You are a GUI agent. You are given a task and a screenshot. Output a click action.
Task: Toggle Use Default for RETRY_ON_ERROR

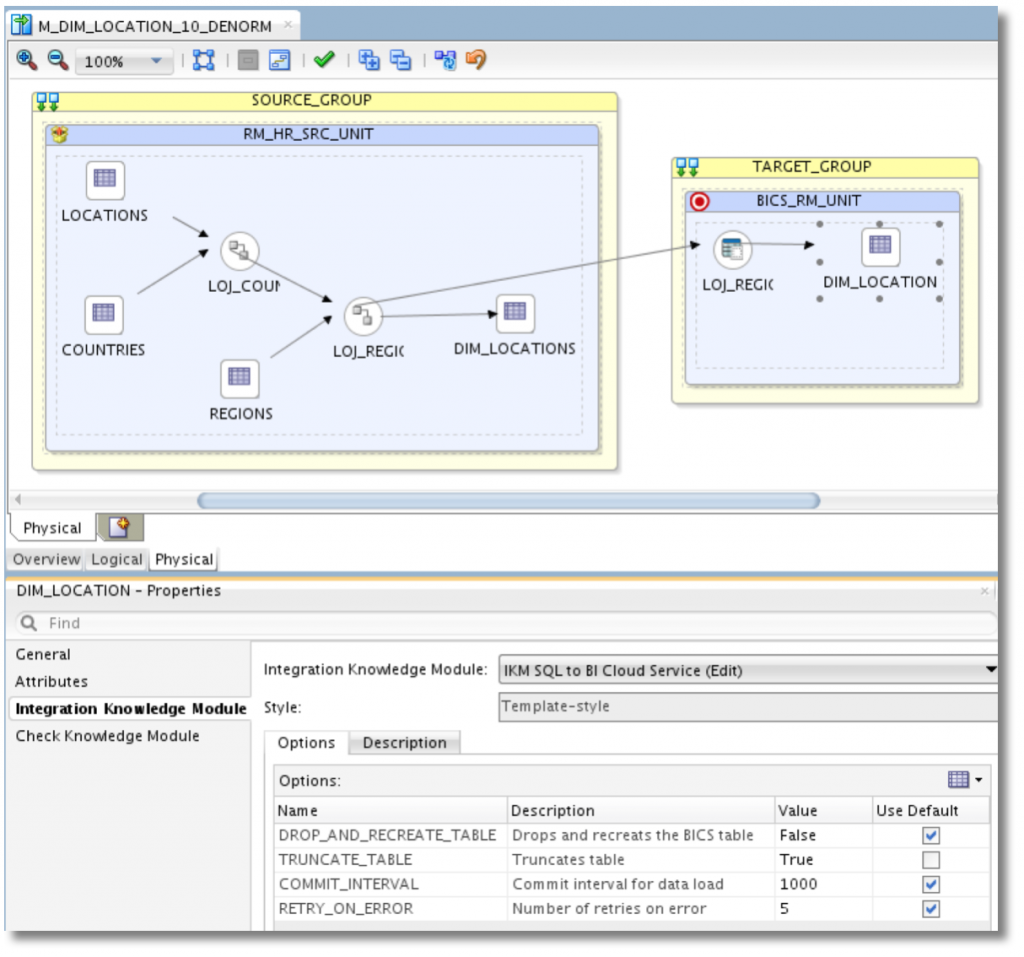pyautogui.click(x=931, y=909)
